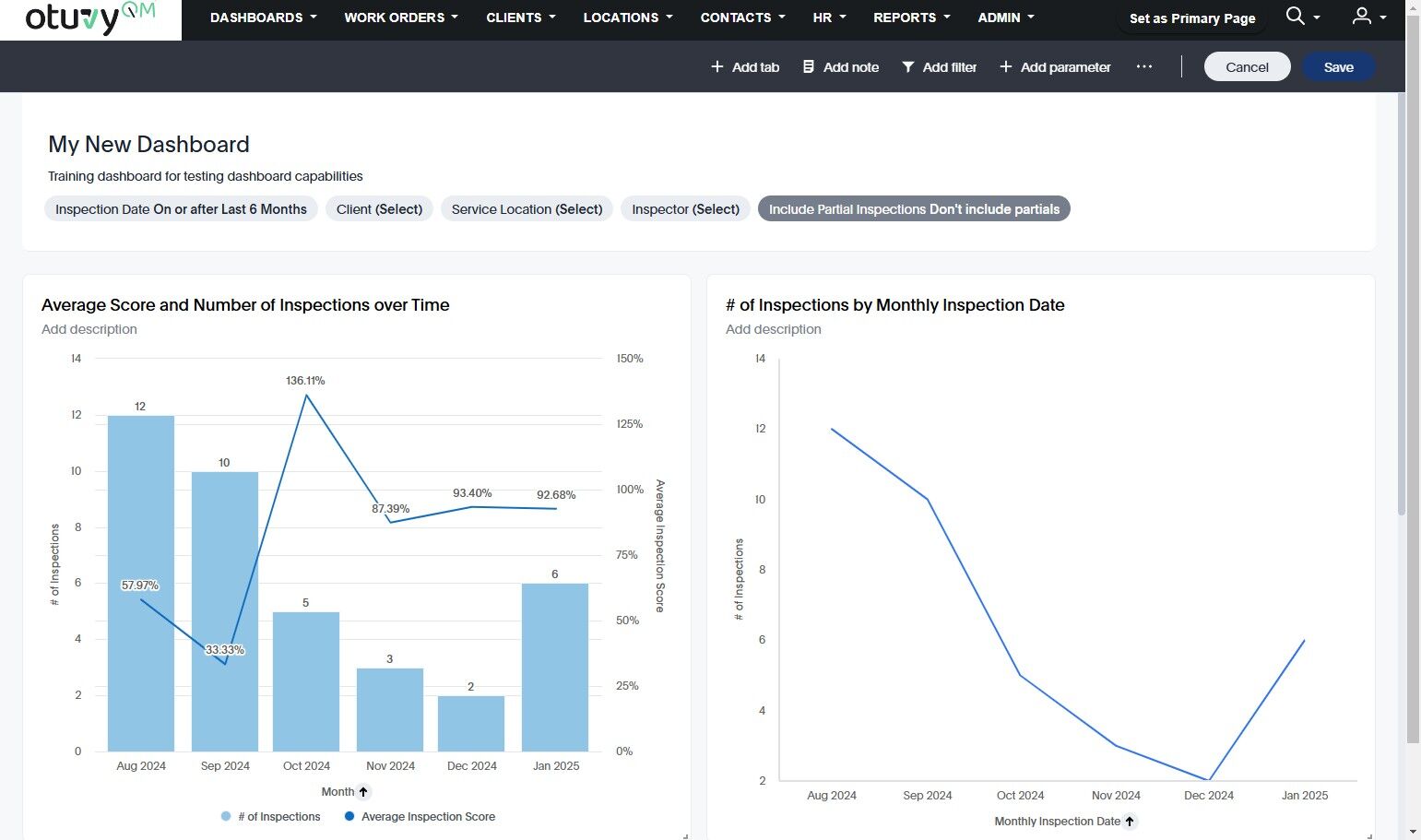Click 'Add description' under the first chart
1421x840 pixels.
click(89, 329)
